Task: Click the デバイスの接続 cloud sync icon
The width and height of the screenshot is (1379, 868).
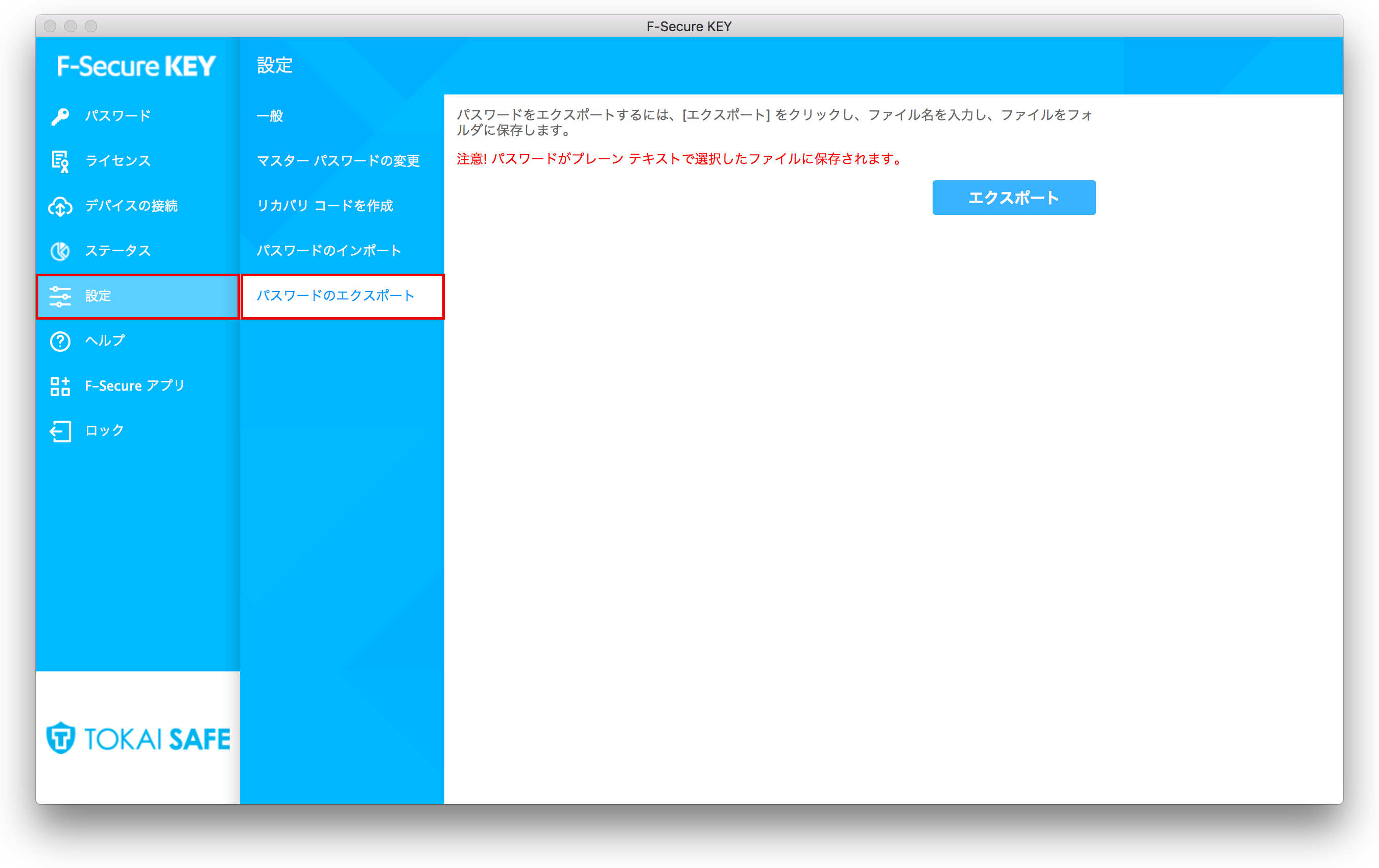Action: (60, 206)
